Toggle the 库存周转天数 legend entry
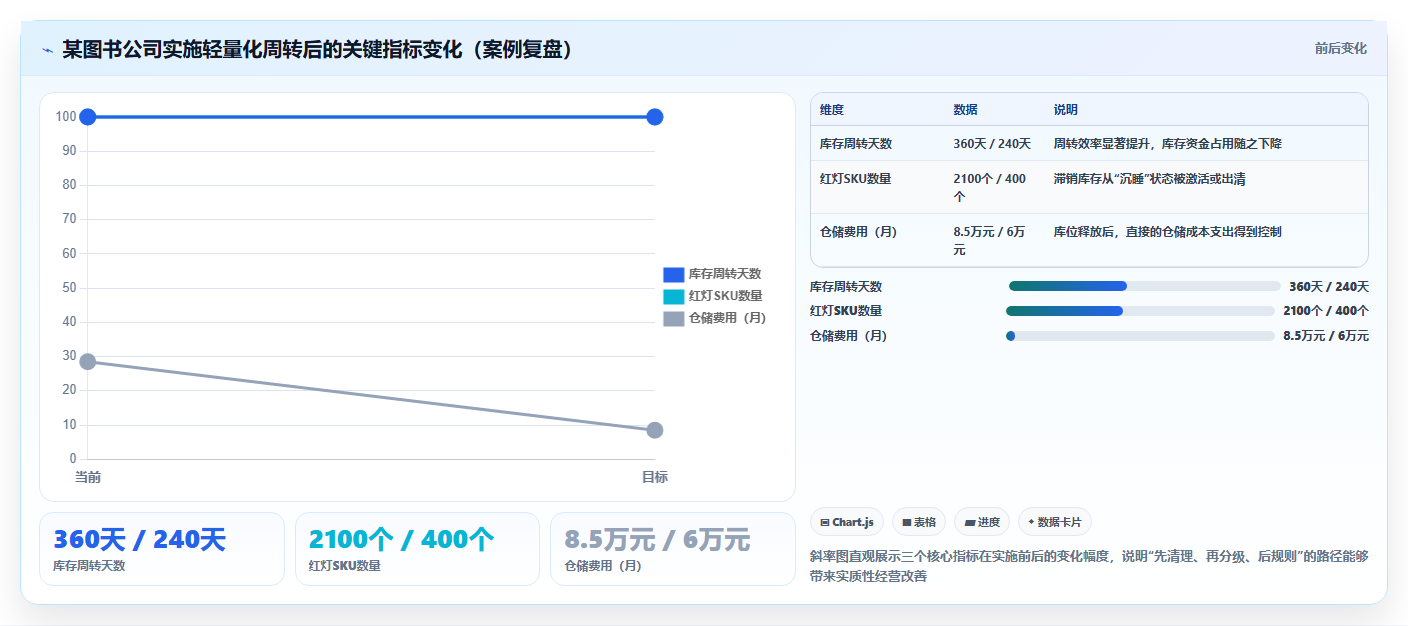This screenshot has width=1408, height=626. tap(713, 274)
